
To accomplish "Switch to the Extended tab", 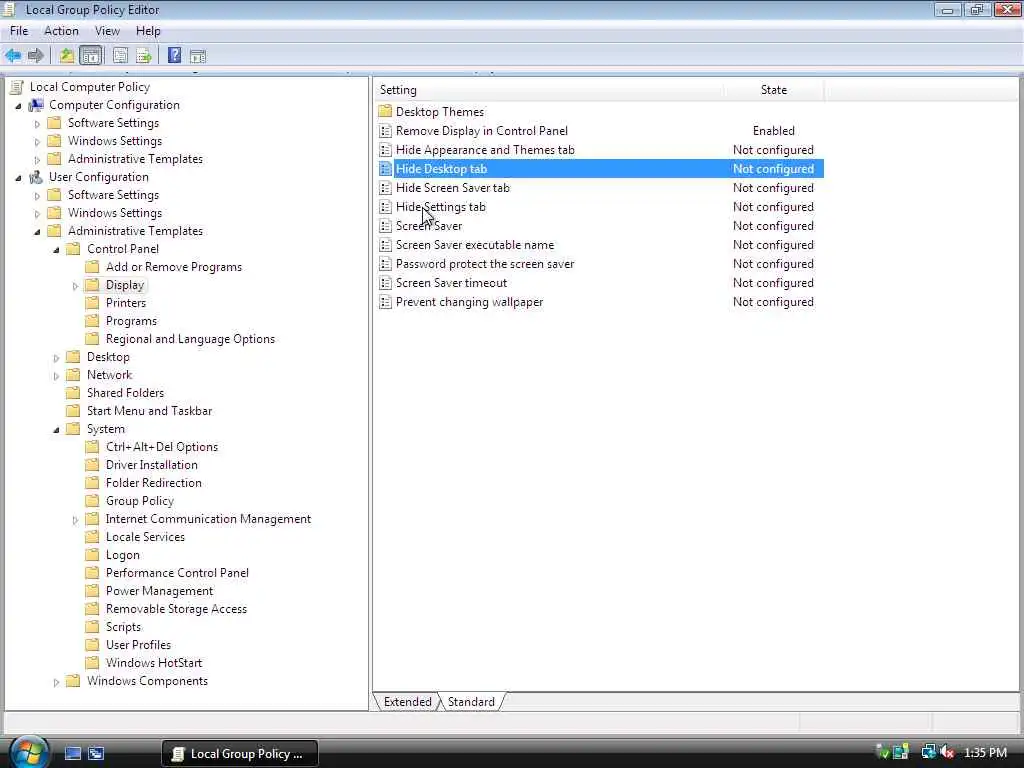I will click(x=408, y=701).
